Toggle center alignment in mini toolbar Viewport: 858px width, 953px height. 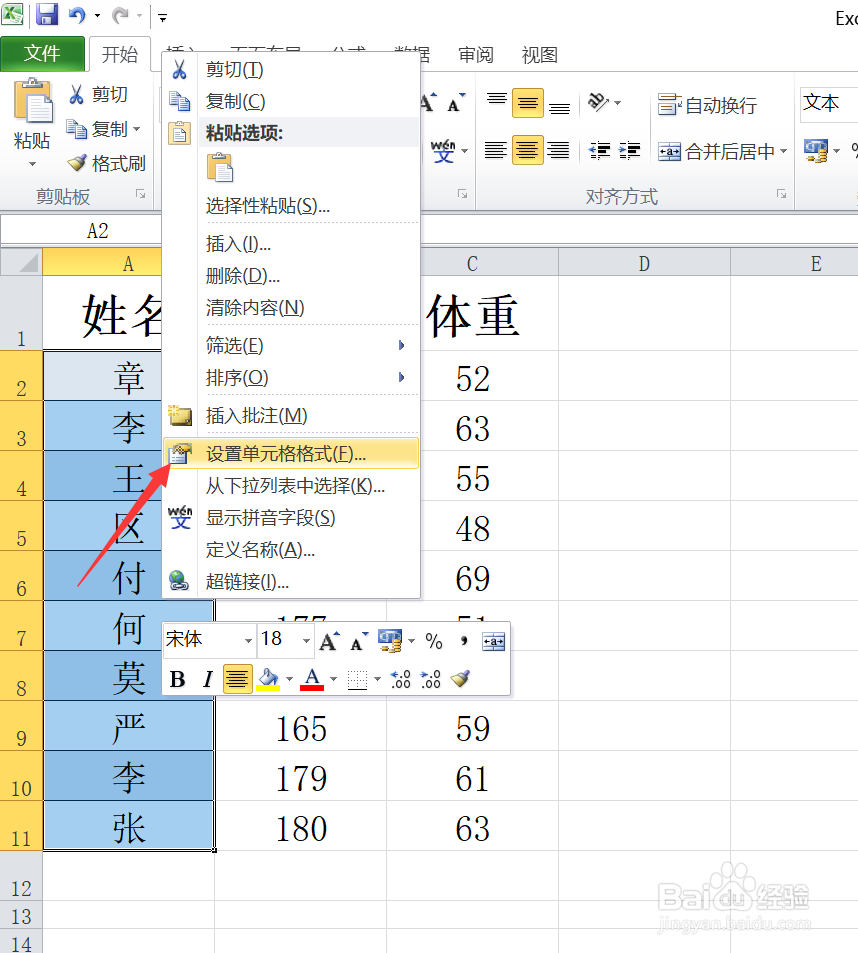pyautogui.click(x=237, y=679)
